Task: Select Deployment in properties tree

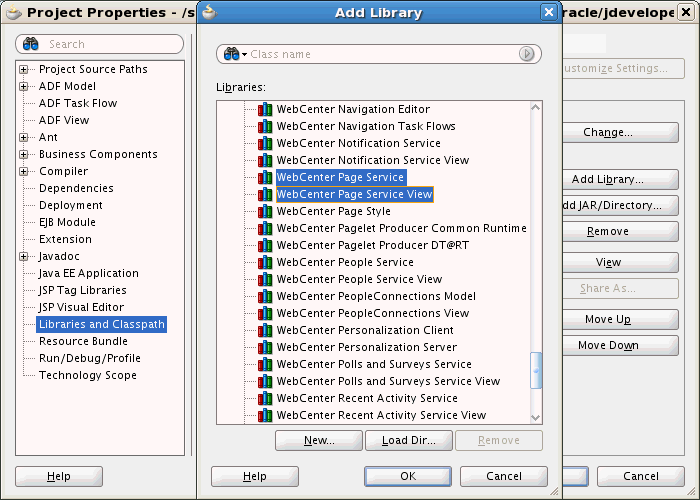Action: pyautogui.click(x=71, y=205)
